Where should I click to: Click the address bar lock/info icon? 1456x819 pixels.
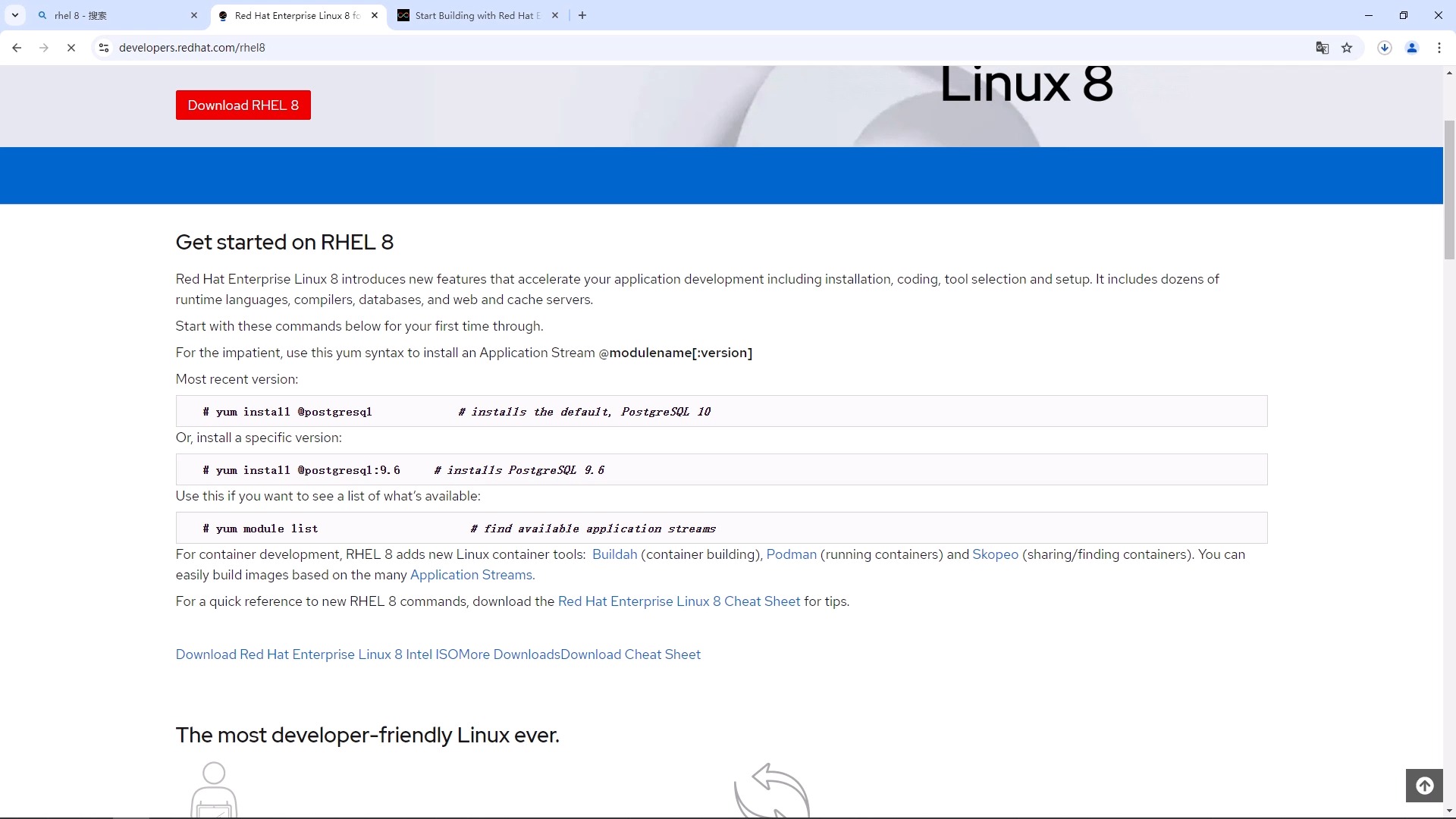[x=103, y=47]
